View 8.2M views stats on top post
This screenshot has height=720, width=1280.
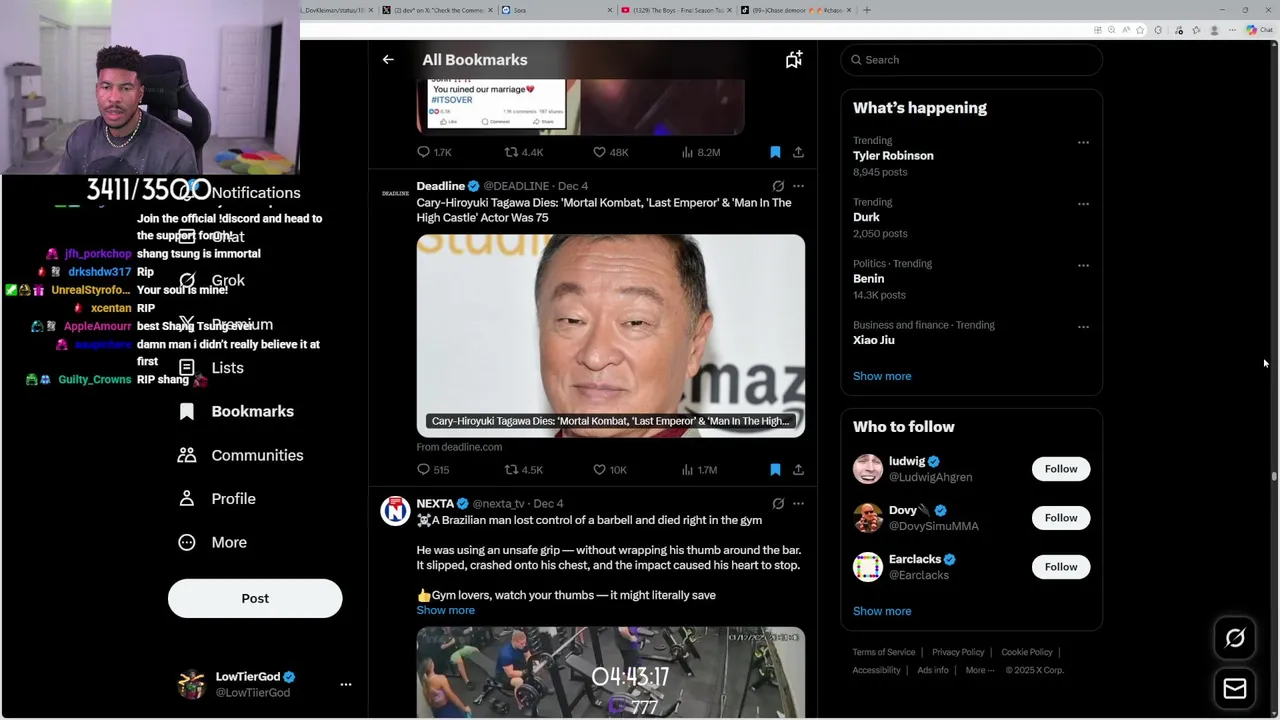[x=700, y=152]
